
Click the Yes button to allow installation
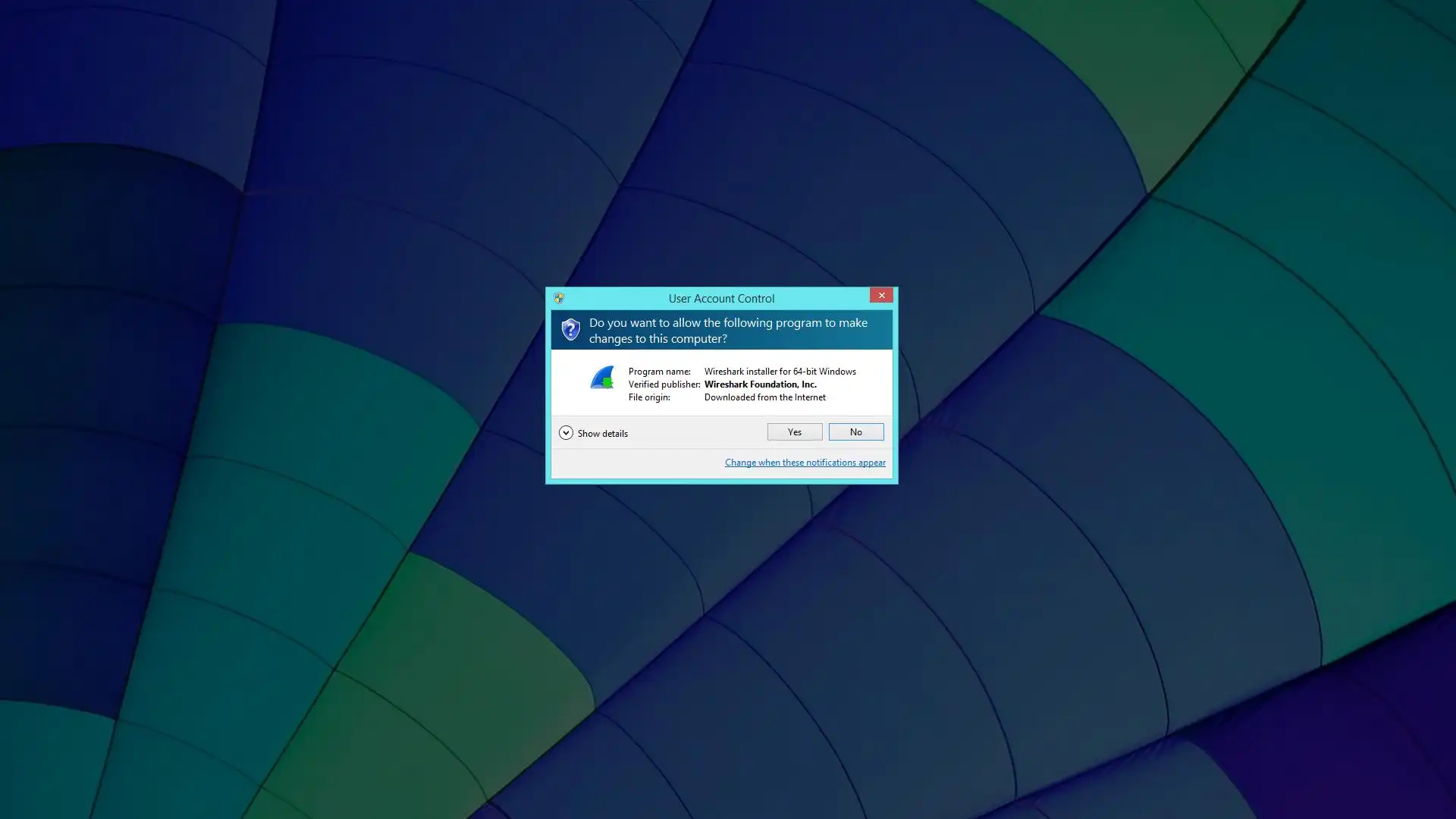point(794,432)
